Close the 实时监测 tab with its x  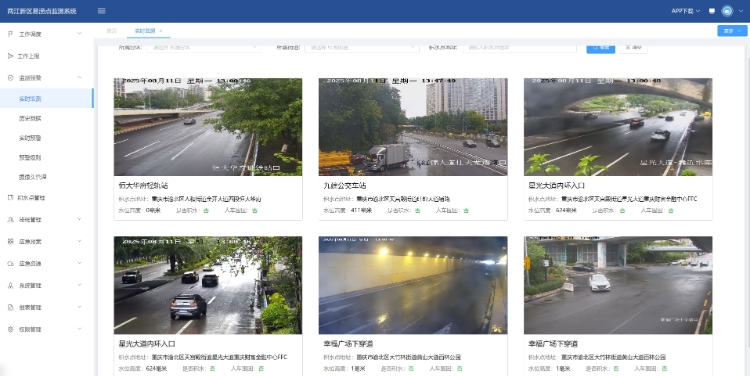(161, 31)
